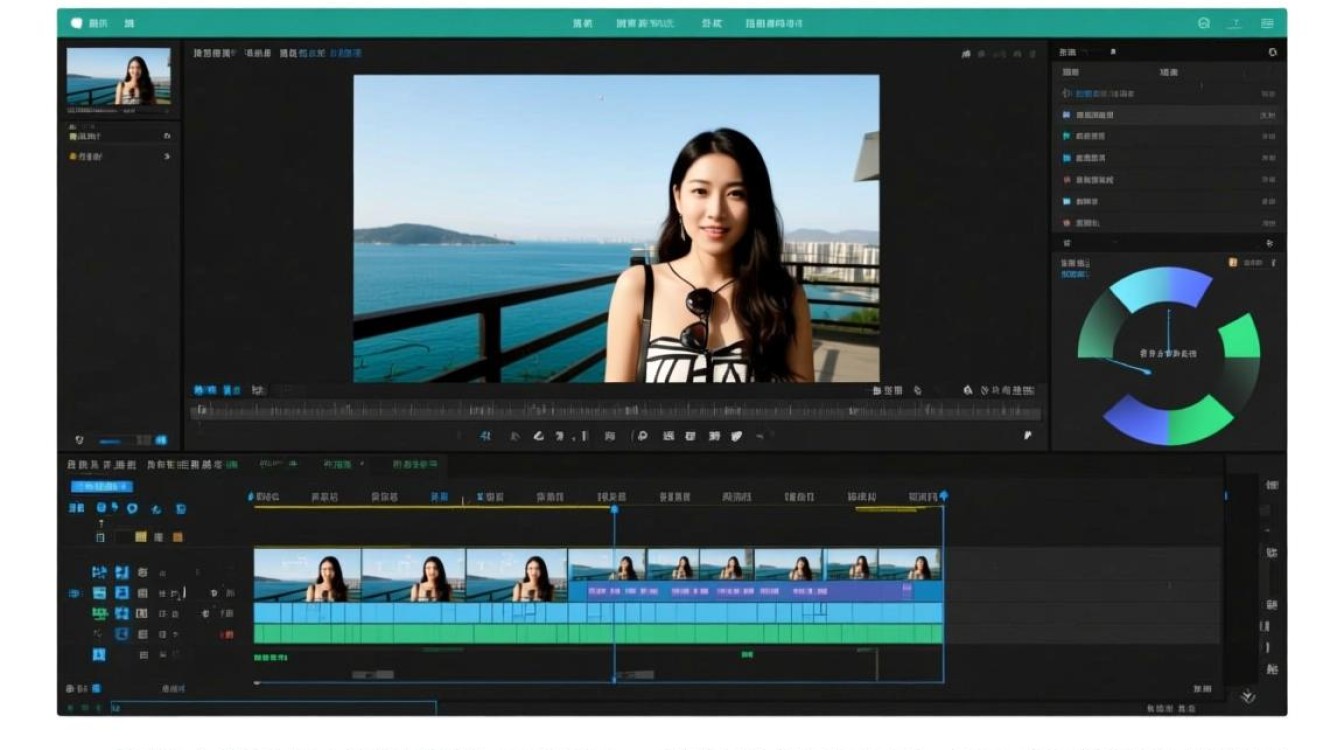Screen dimensions: 1344x750
Task: Click the blue link text above the color wheel
Action: (x=1075, y=273)
